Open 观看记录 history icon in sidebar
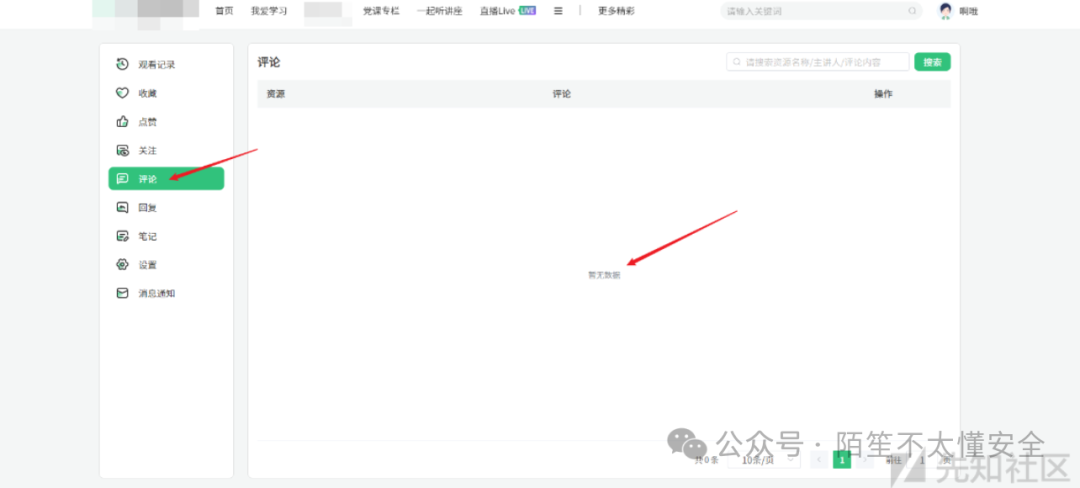 click(122, 64)
